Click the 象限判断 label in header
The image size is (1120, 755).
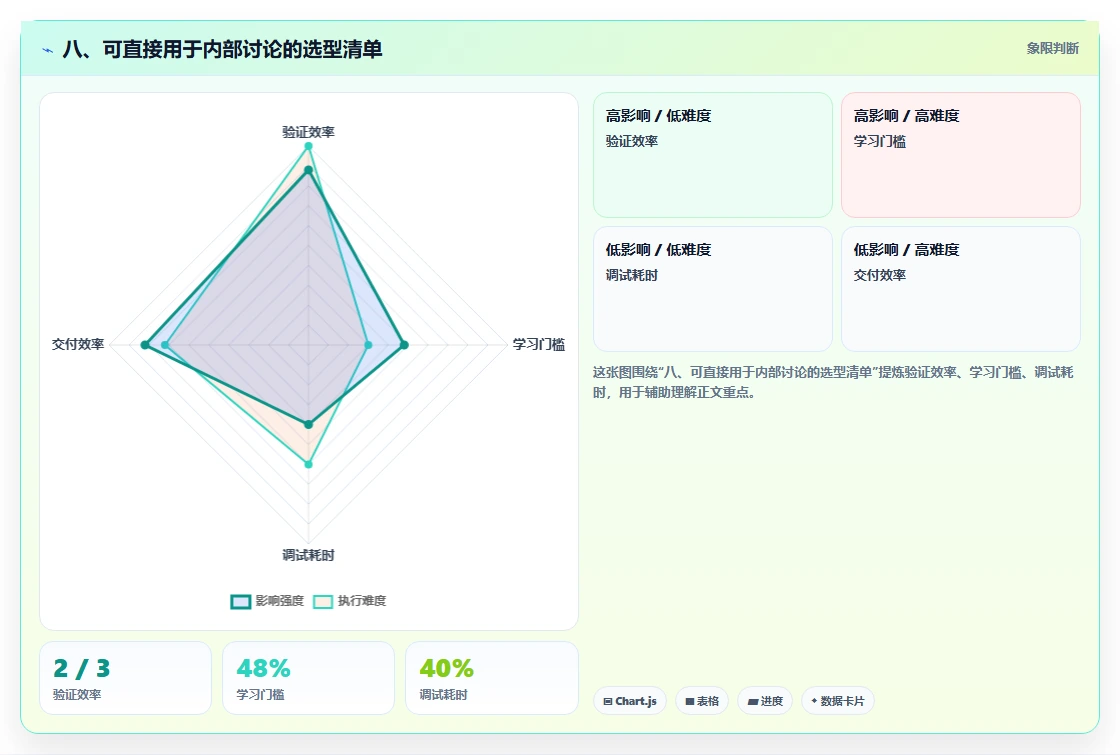coord(1053,49)
